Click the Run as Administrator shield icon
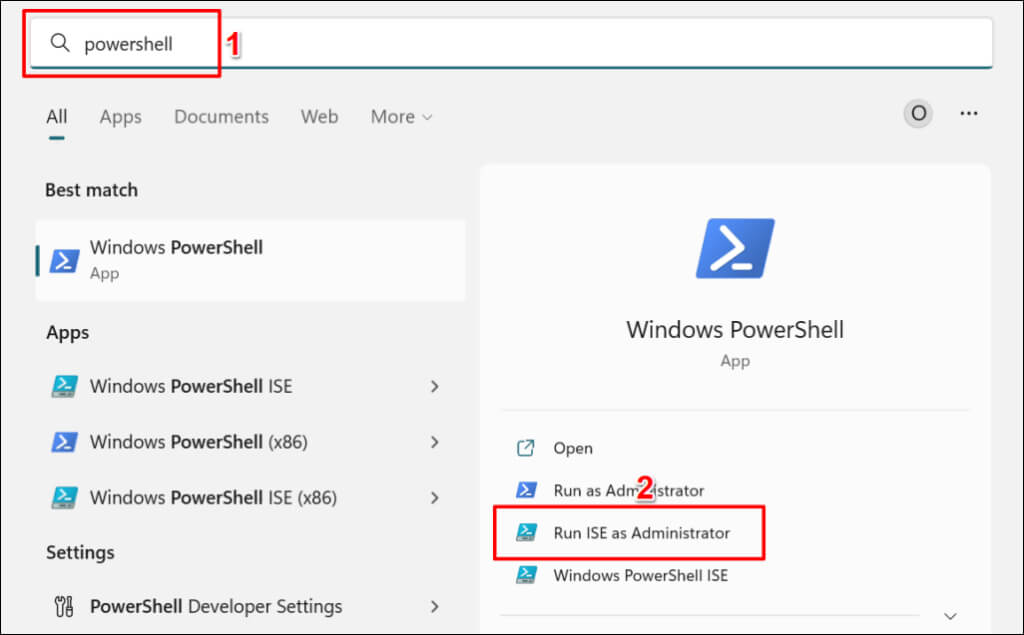The height and width of the screenshot is (635, 1024). 526,490
